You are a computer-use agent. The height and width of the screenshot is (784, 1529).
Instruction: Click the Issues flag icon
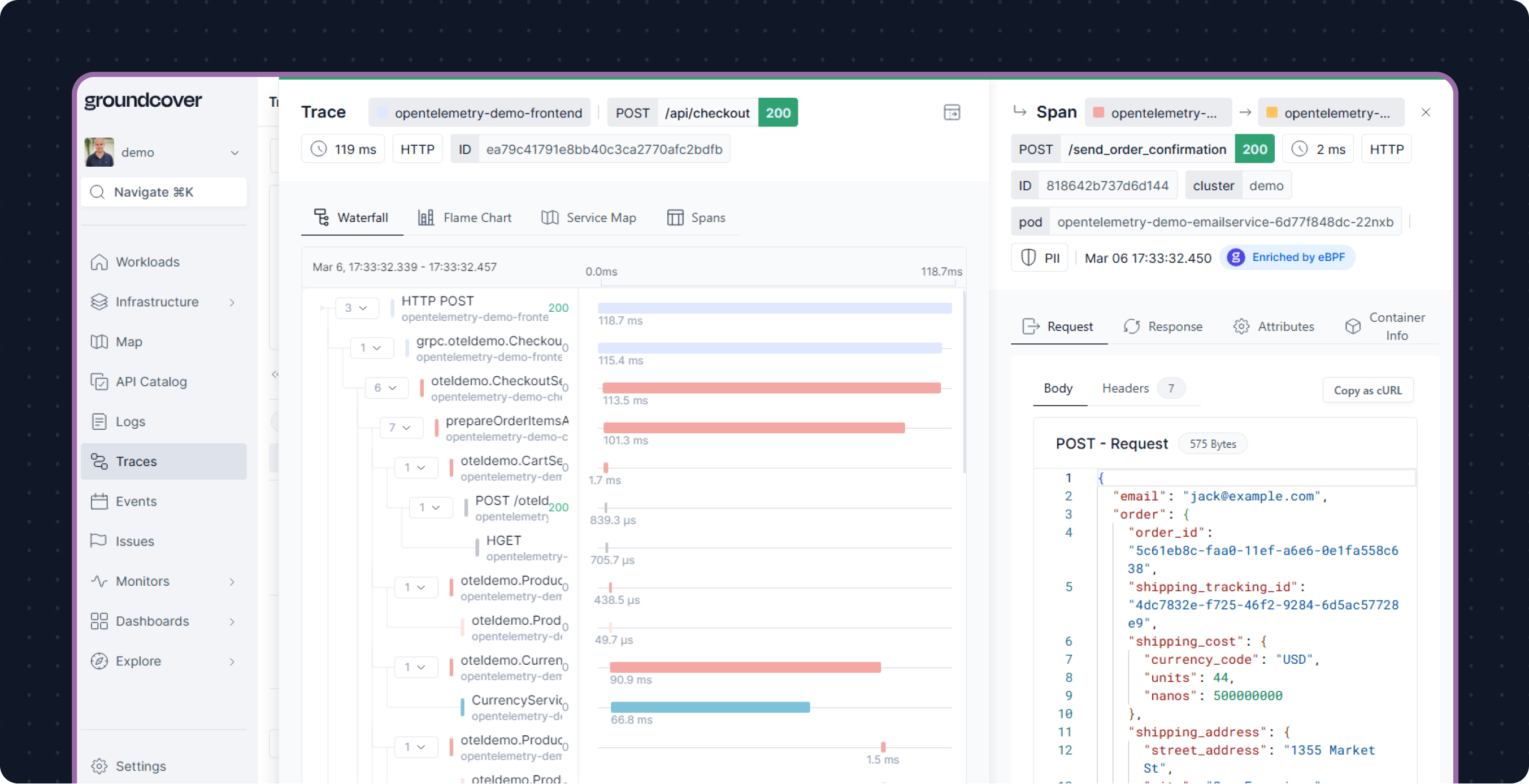[x=98, y=541]
